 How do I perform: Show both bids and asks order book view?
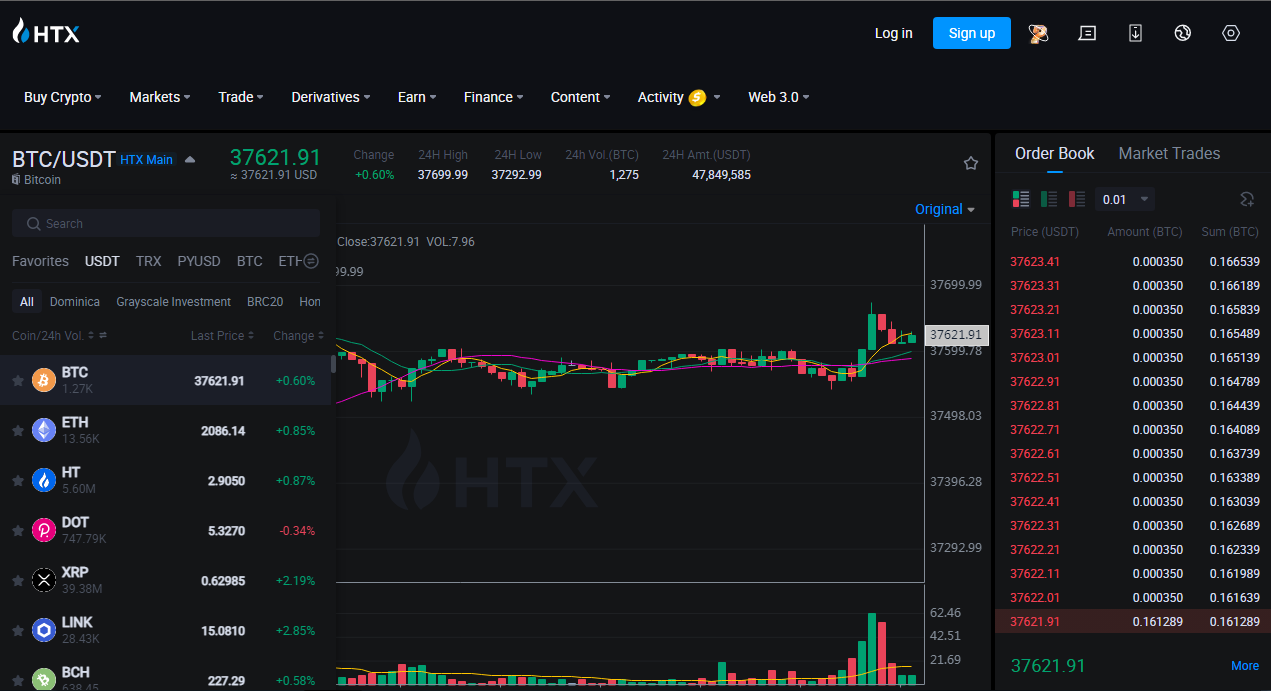(x=1021, y=199)
